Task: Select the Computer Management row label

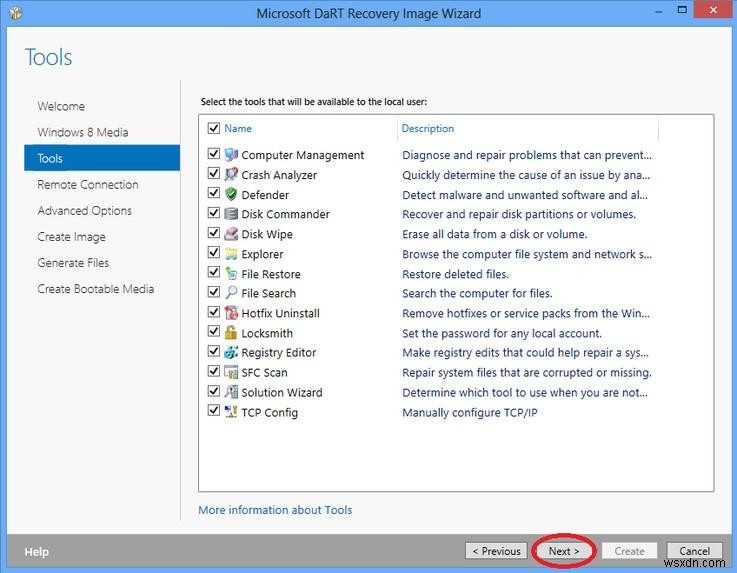Action: point(303,155)
